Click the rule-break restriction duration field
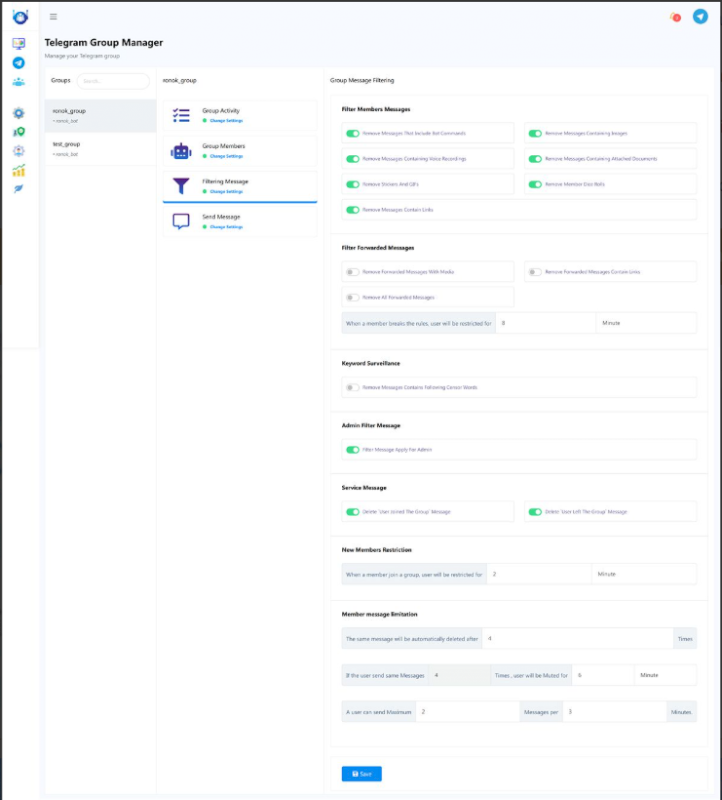This screenshot has width=722, height=800. (545, 323)
